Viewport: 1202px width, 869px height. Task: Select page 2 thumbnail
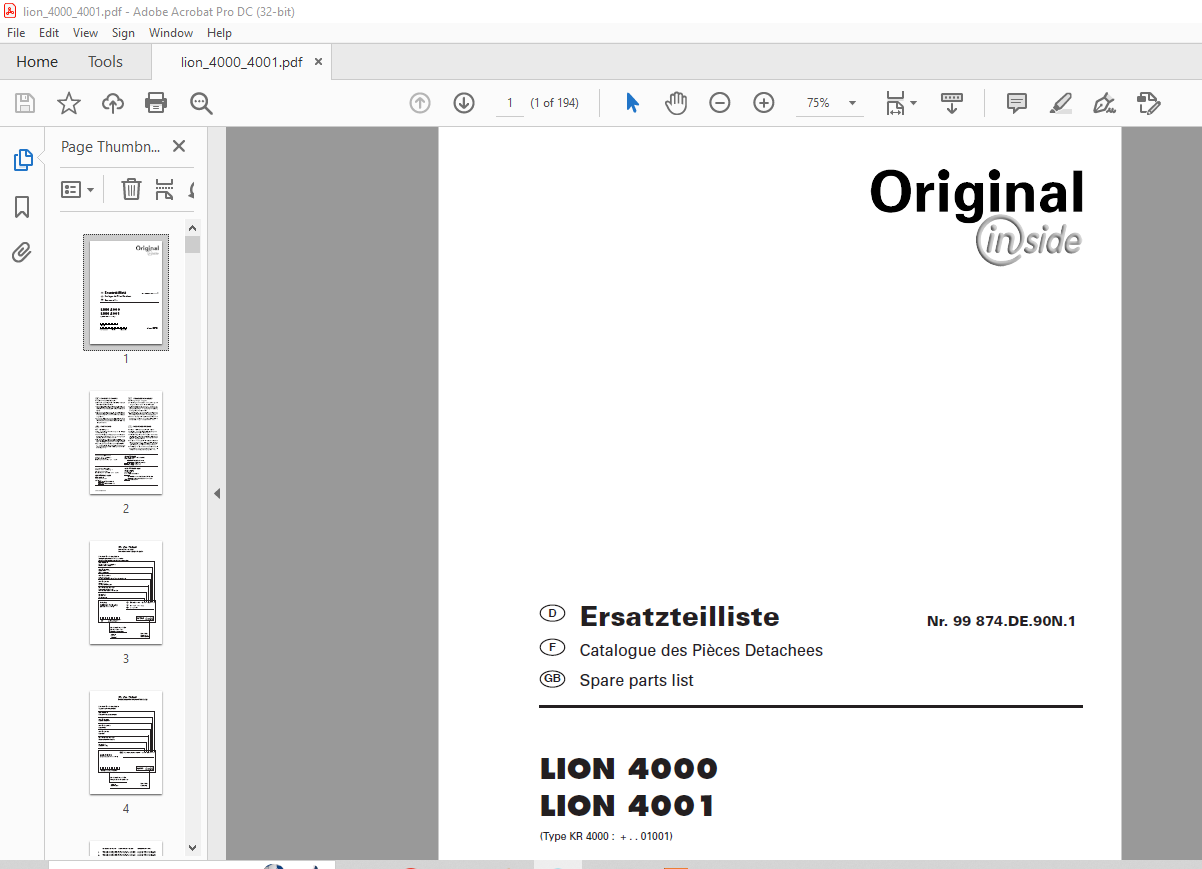126,443
